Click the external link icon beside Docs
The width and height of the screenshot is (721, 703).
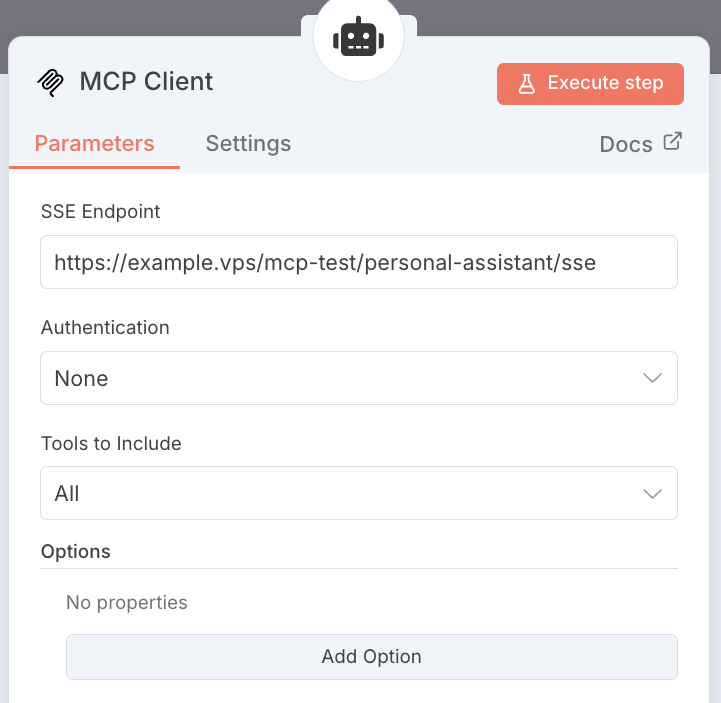(x=672, y=142)
